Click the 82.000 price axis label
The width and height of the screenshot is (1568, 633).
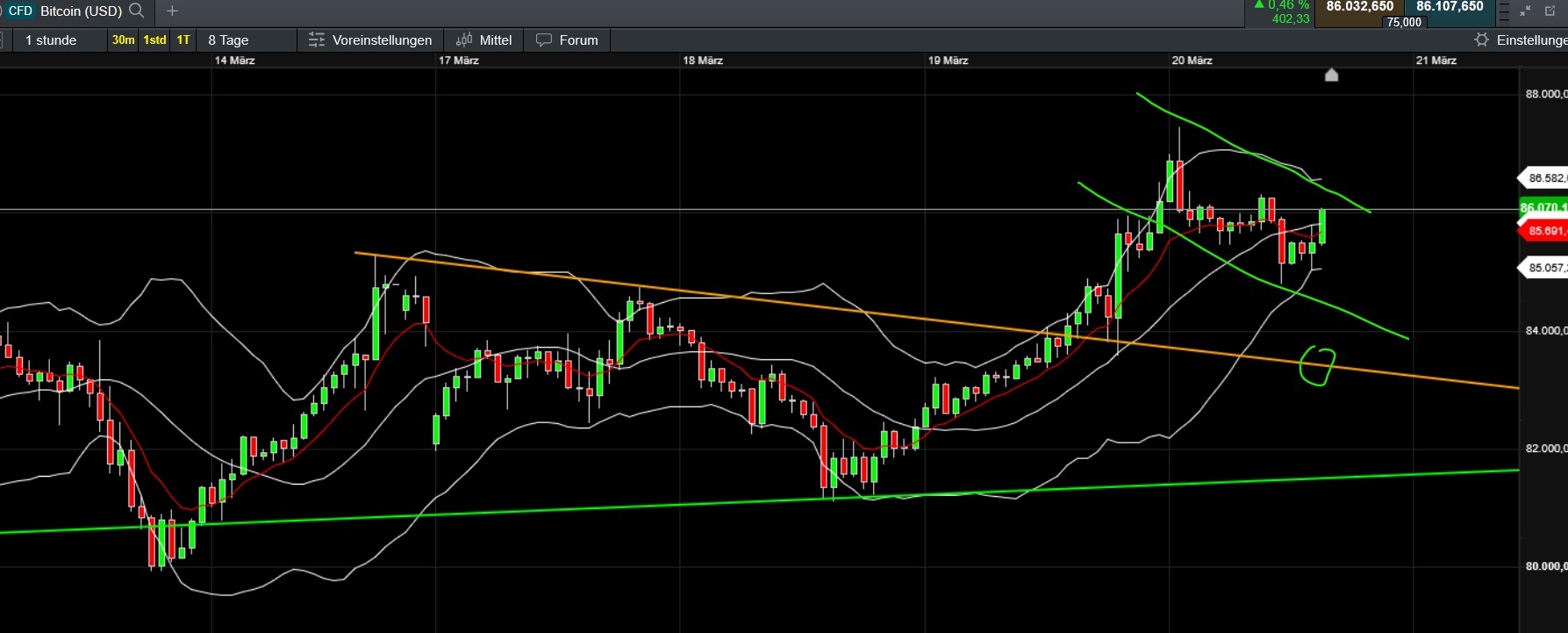[x=1546, y=448]
